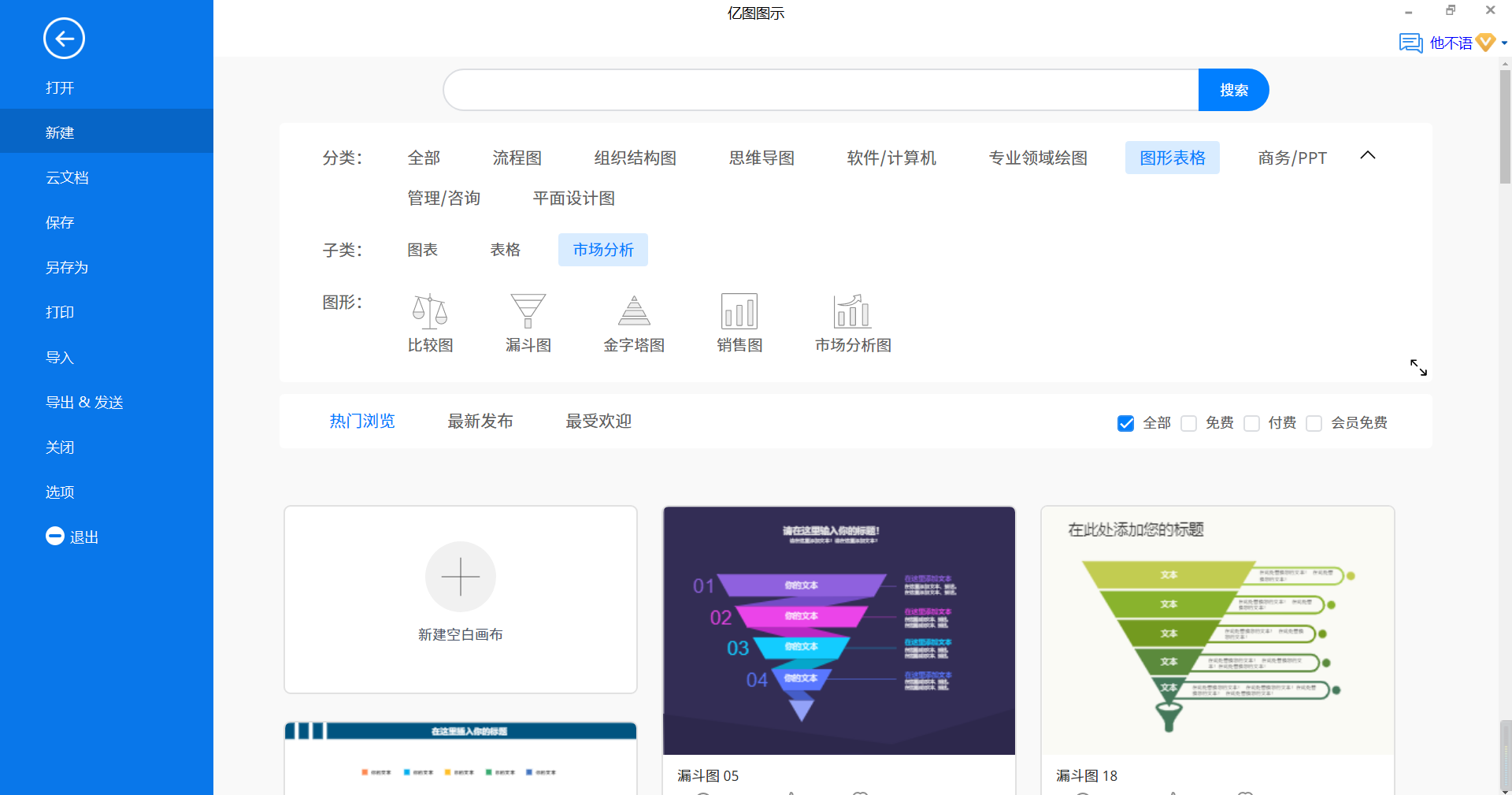
Task: Select the 销售图 bar chart icon
Action: click(x=739, y=311)
